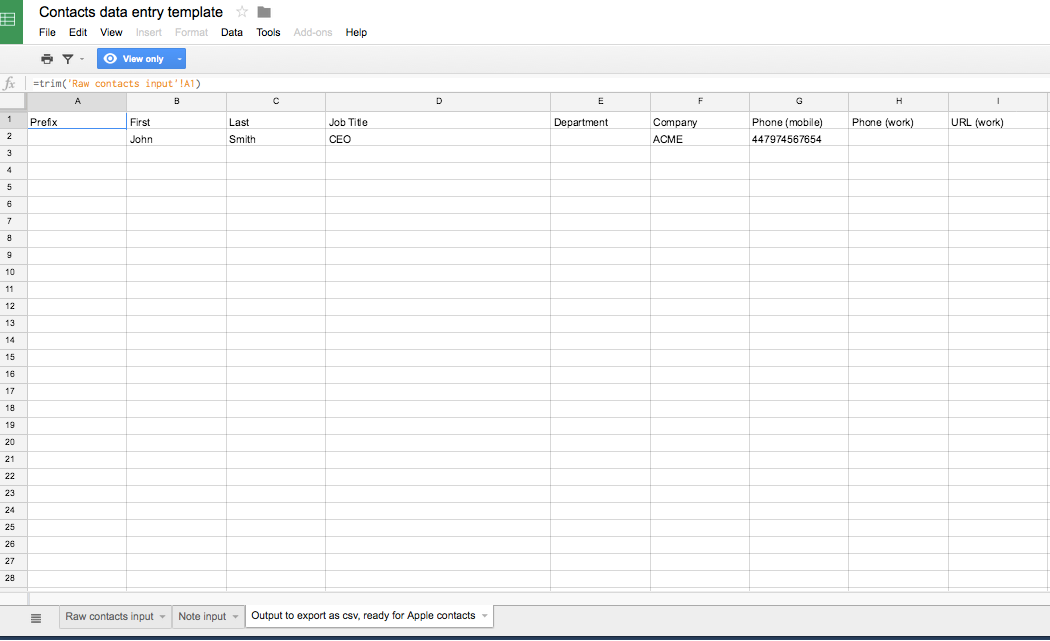Select column D header

(x=438, y=101)
